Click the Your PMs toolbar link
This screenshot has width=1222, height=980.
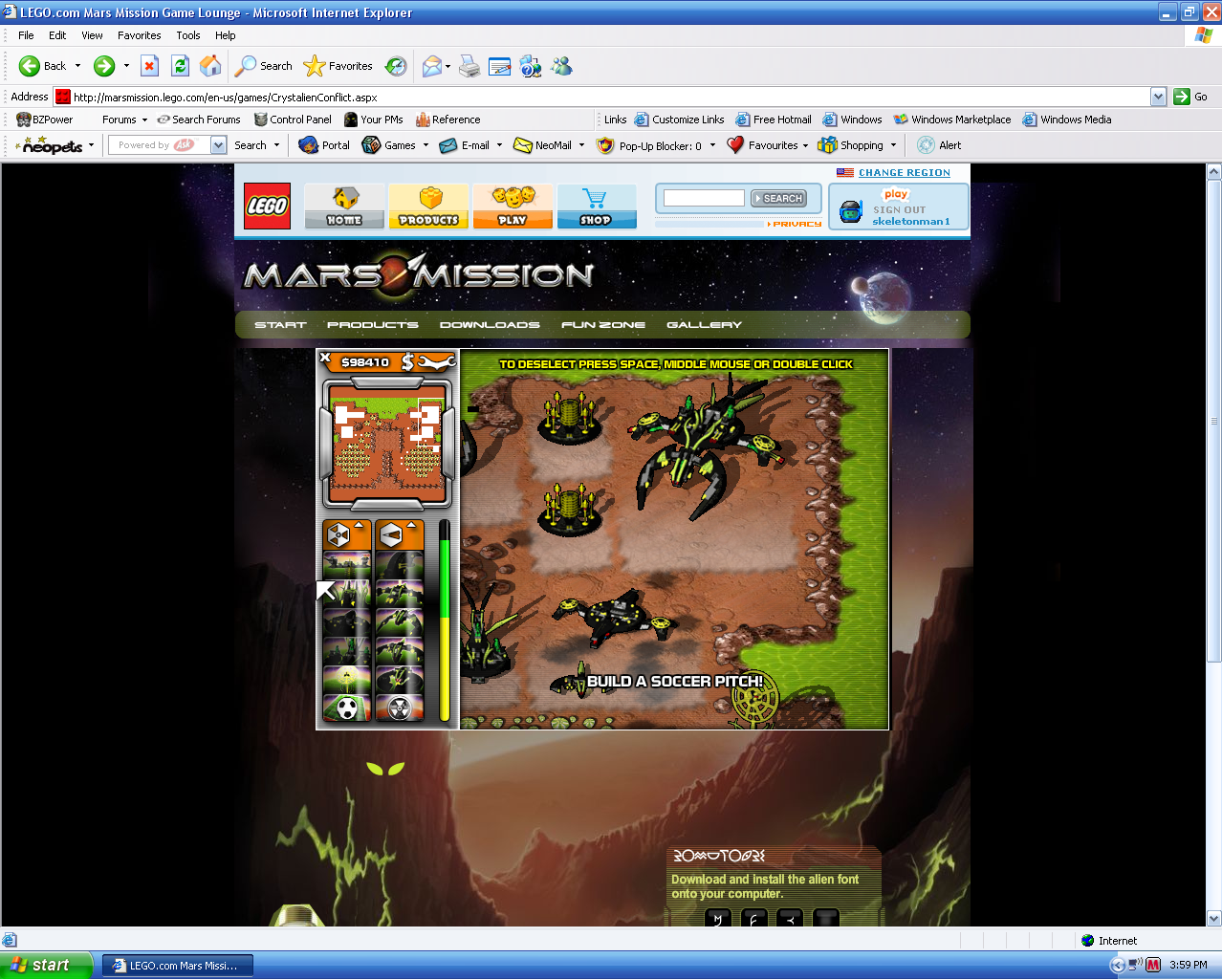click(x=374, y=120)
